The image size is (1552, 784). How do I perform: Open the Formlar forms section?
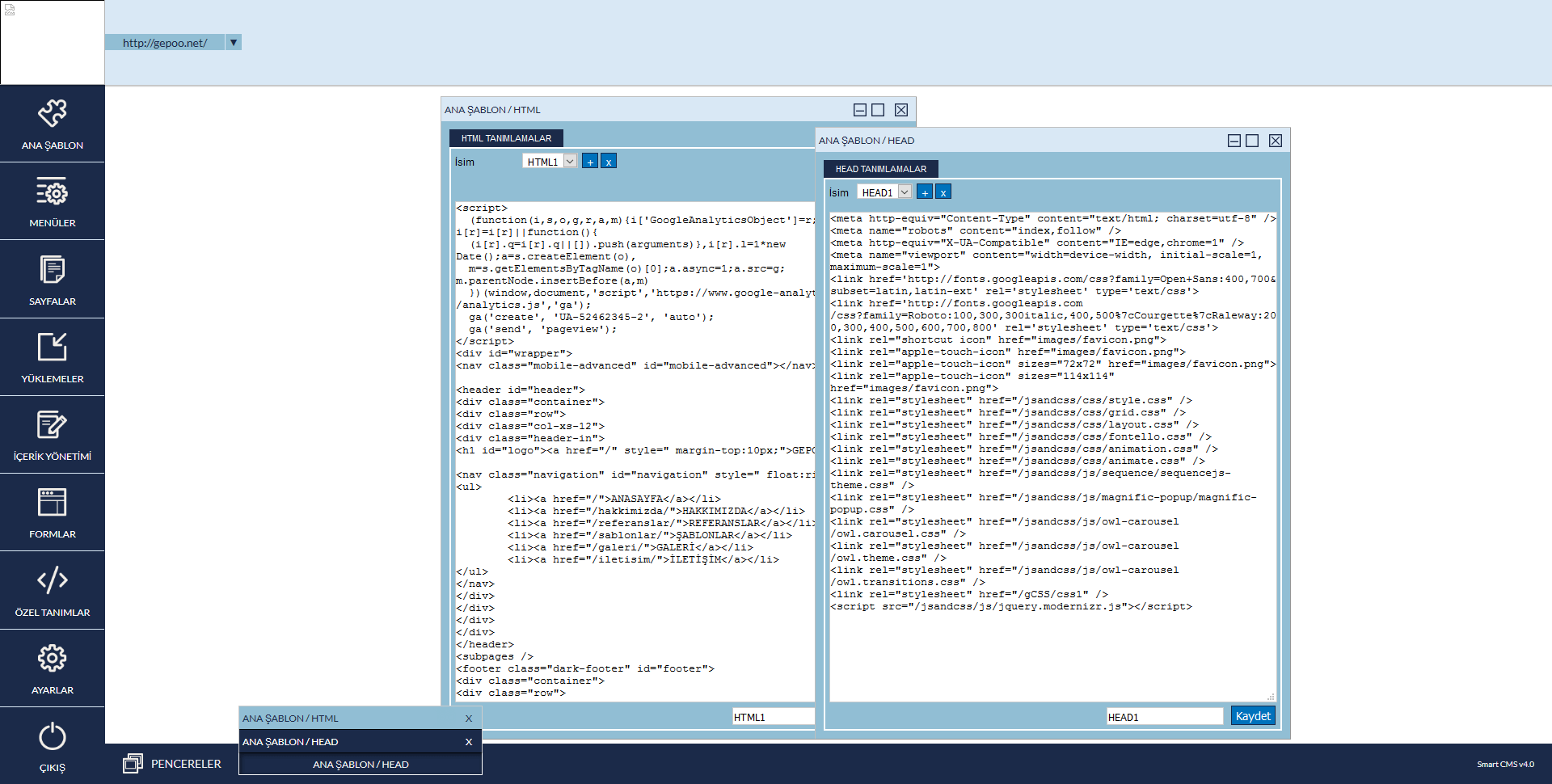pyautogui.click(x=53, y=512)
